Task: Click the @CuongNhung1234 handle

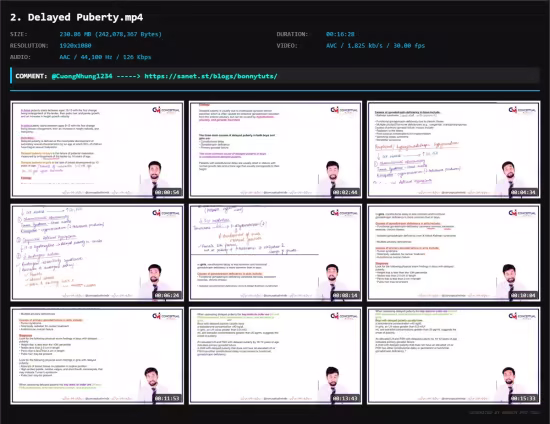Action: click(82, 76)
